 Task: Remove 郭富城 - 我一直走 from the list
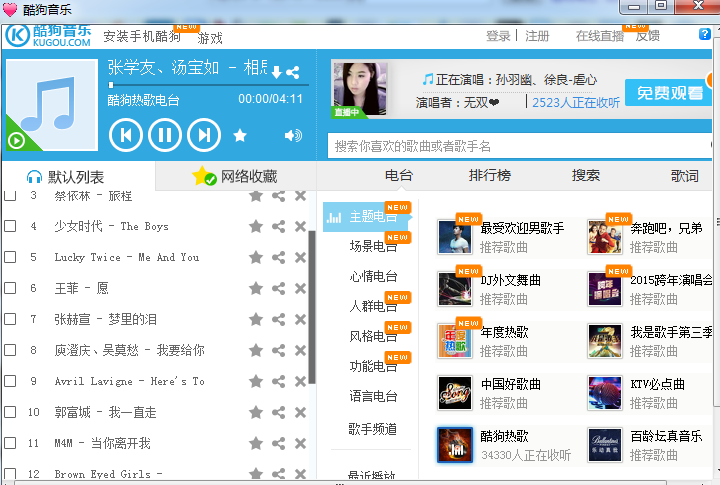pyautogui.click(x=300, y=412)
